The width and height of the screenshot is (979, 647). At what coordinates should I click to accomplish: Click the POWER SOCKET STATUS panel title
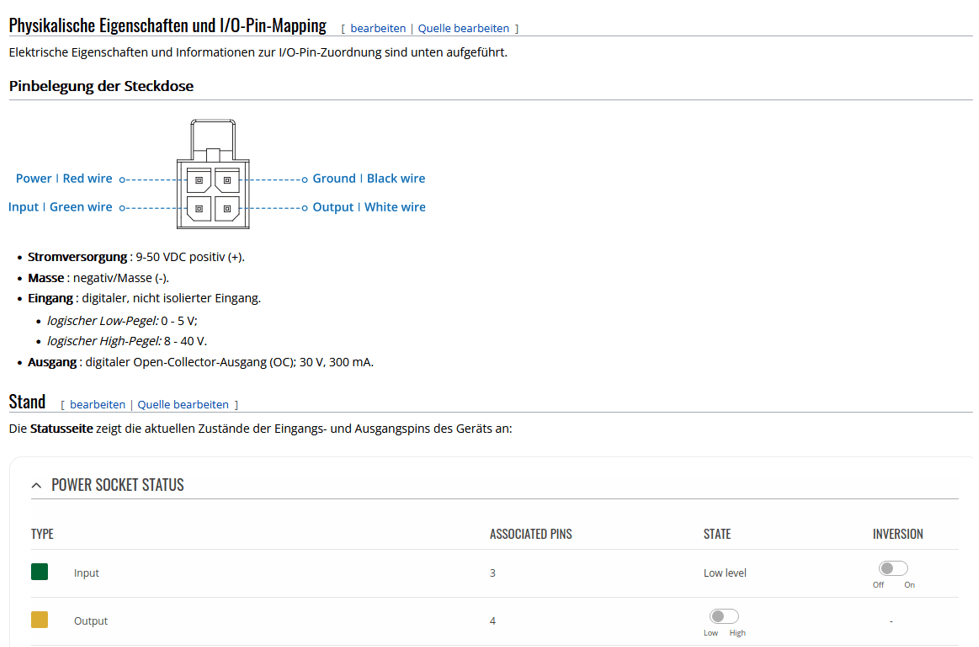(x=118, y=485)
